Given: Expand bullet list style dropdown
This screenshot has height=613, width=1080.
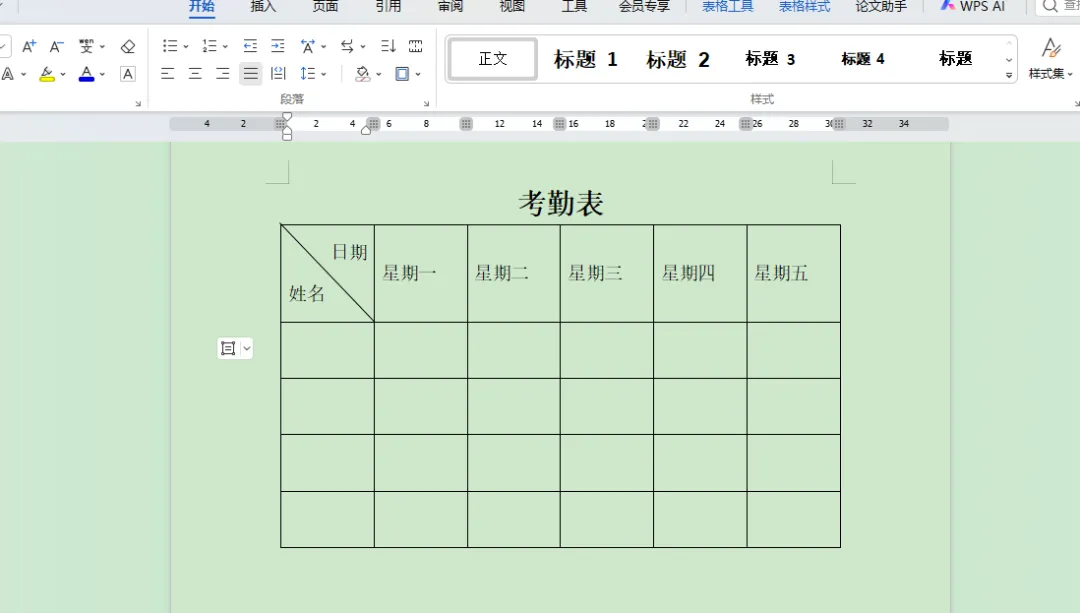Looking at the screenshot, I should [x=186, y=47].
